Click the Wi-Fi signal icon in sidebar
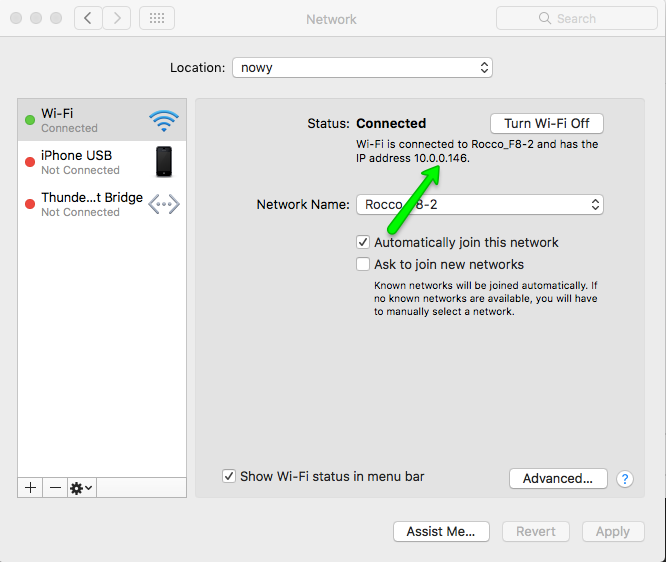Image resolution: width=666 pixels, height=562 pixels. click(164, 121)
